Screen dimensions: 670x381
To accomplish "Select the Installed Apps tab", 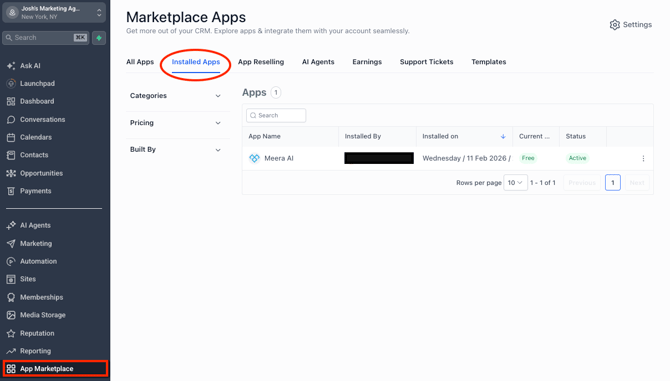I will pos(196,62).
